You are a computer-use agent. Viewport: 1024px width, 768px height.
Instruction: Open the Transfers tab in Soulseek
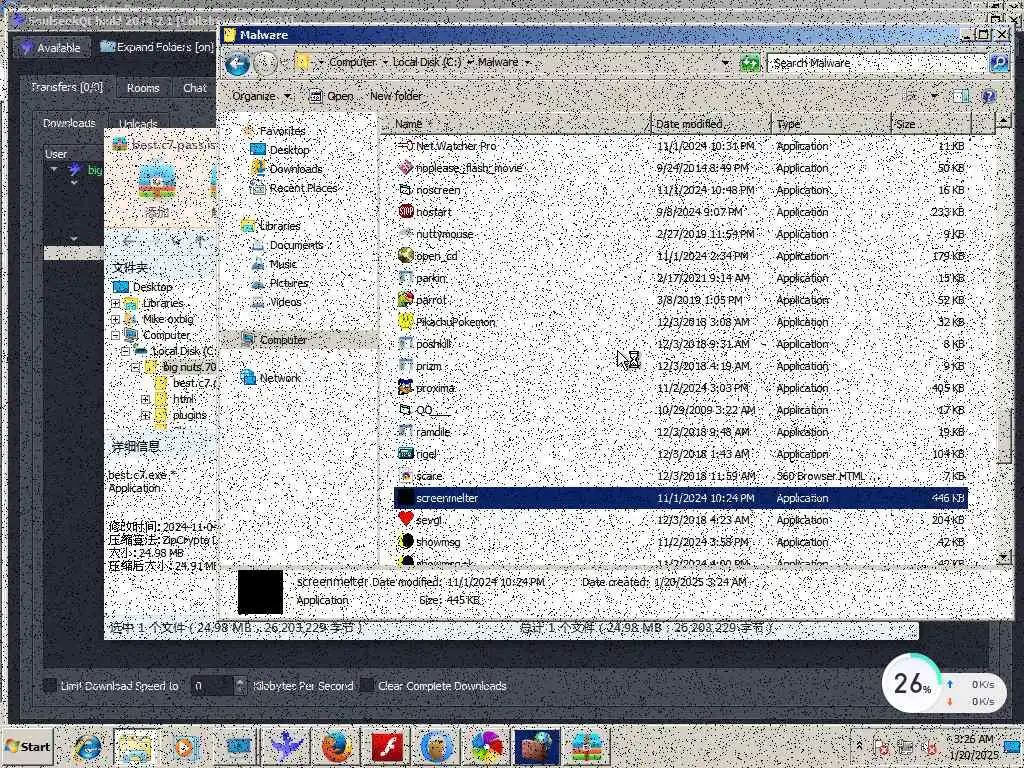(67, 88)
